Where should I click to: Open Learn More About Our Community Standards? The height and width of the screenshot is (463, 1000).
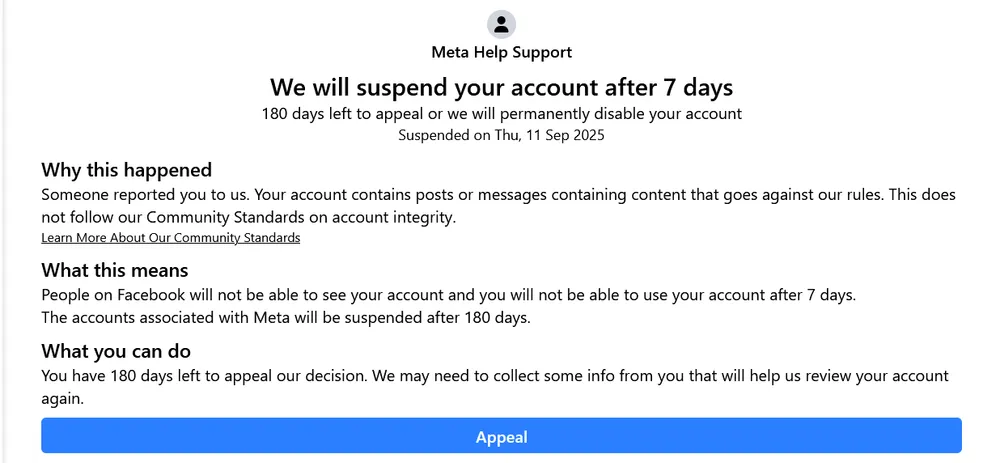pyautogui.click(x=170, y=238)
